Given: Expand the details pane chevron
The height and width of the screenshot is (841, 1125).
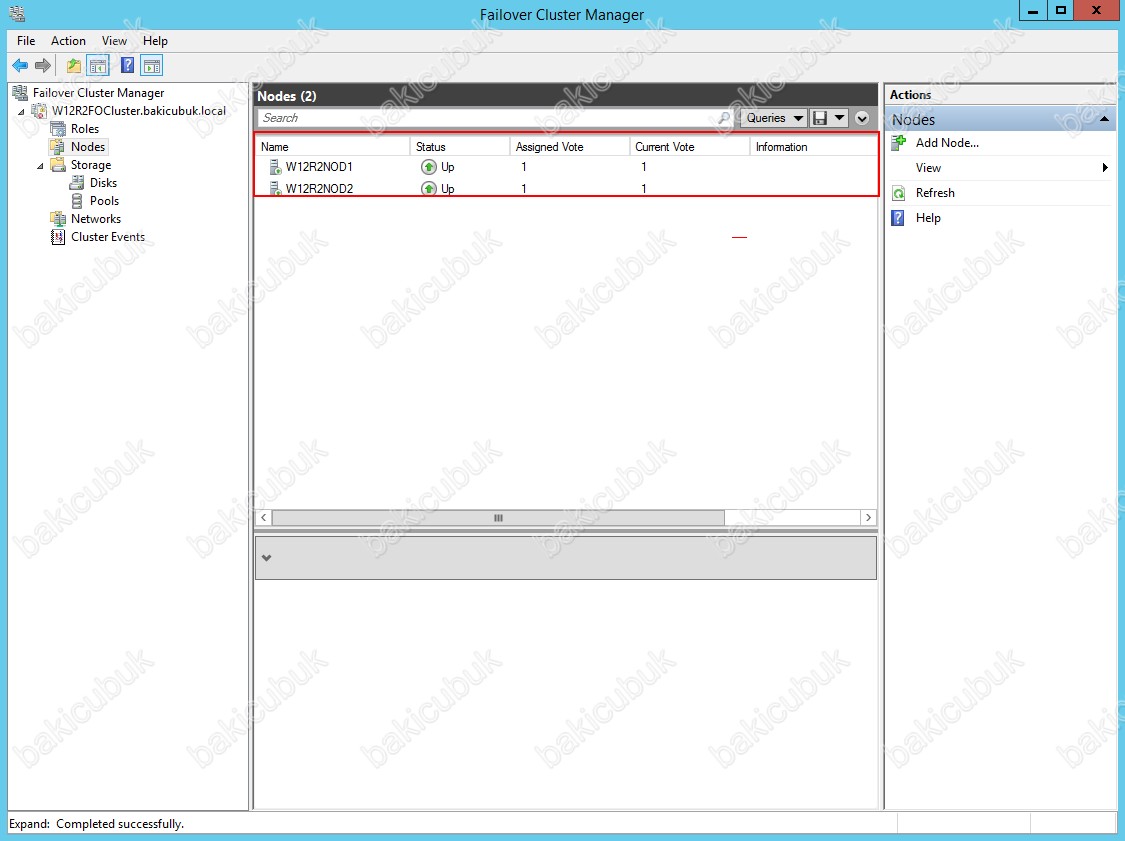Looking at the screenshot, I should (266, 558).
